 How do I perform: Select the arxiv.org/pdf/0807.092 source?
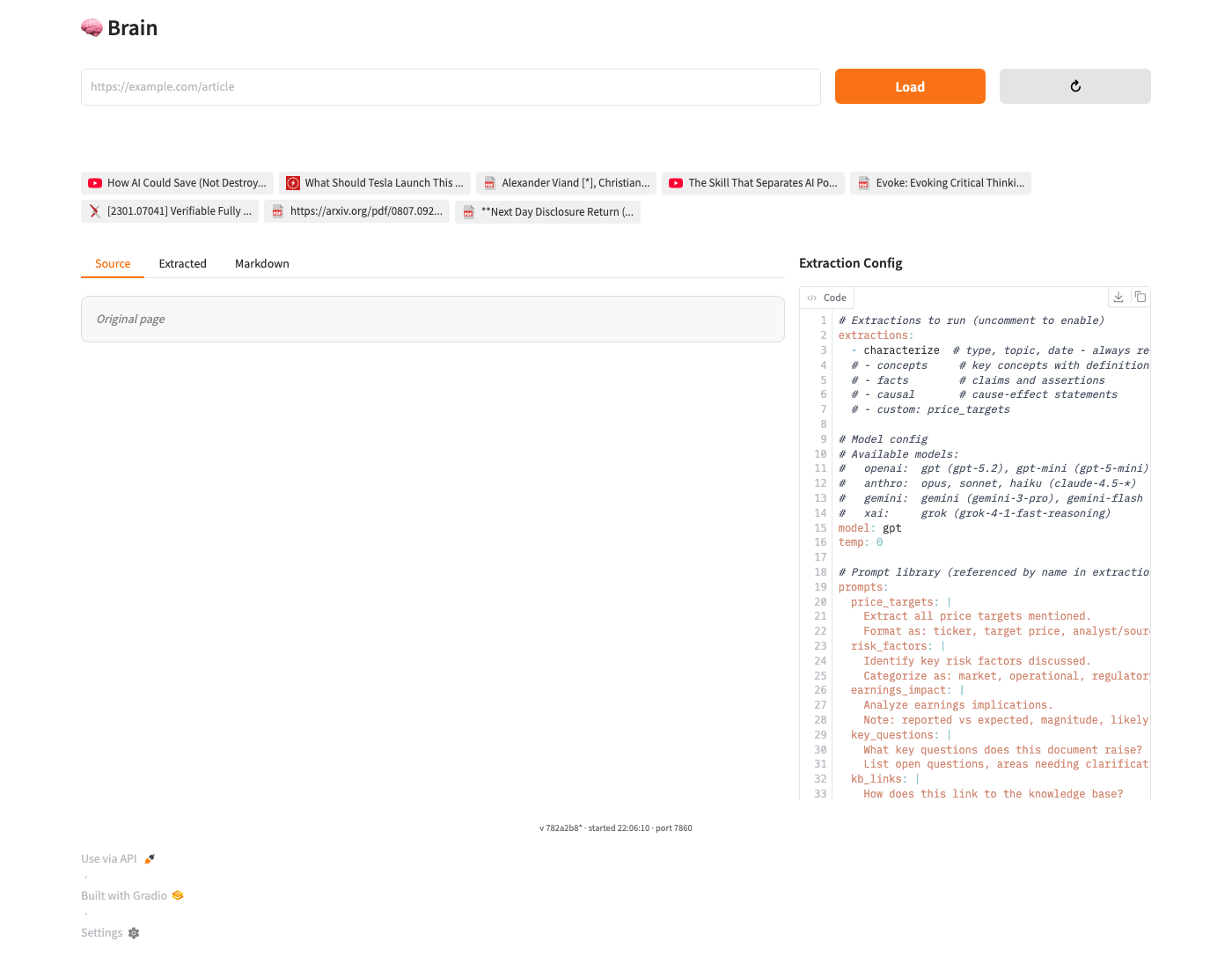pos(356,211)
